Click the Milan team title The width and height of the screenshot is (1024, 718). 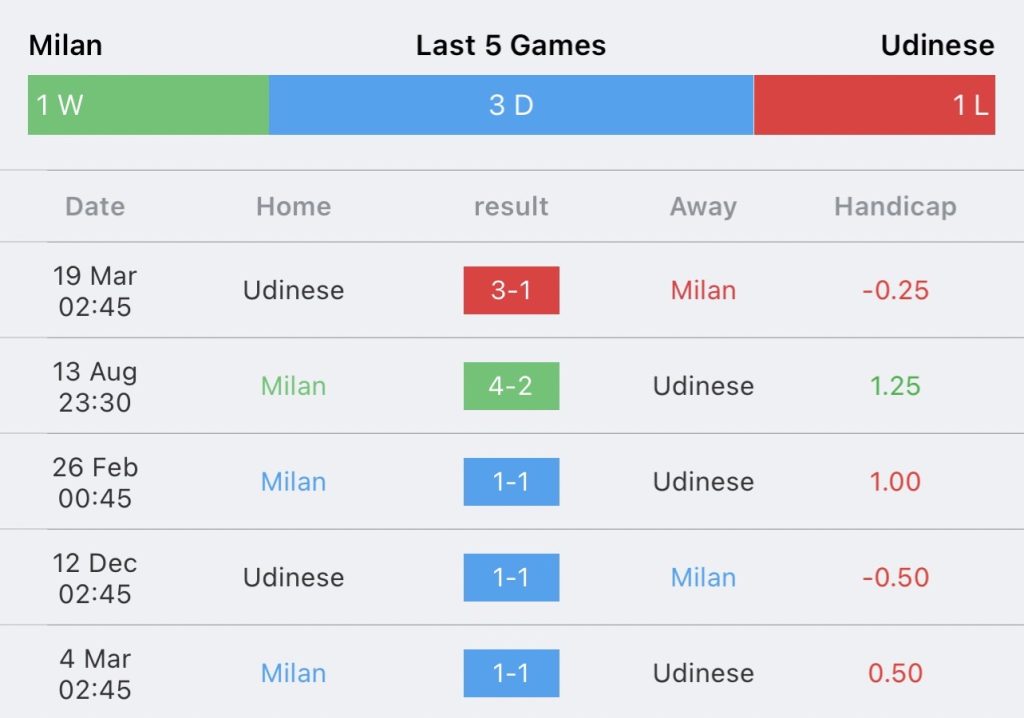click(x=66, y=46)
